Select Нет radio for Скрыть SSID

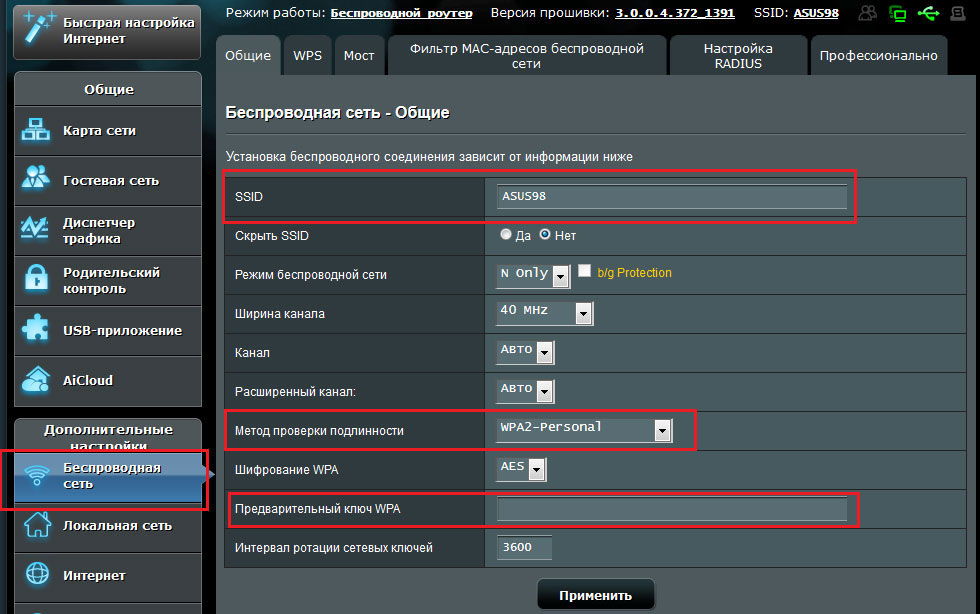pyautogui.click(x=545, y=235)
